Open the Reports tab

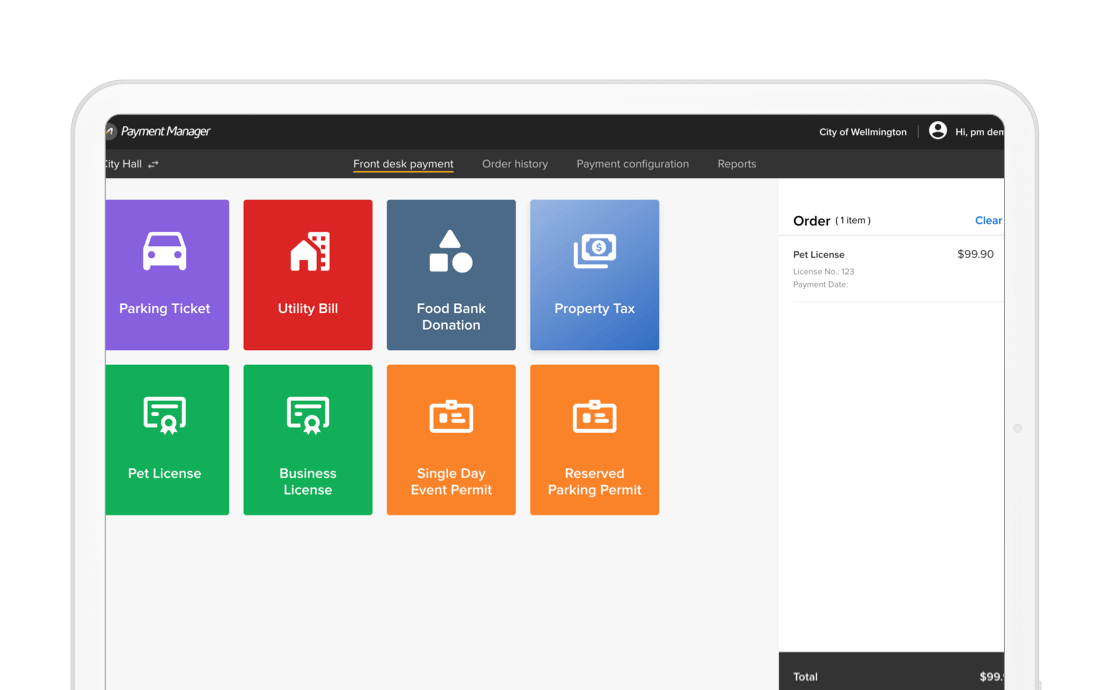pos(737,164)
